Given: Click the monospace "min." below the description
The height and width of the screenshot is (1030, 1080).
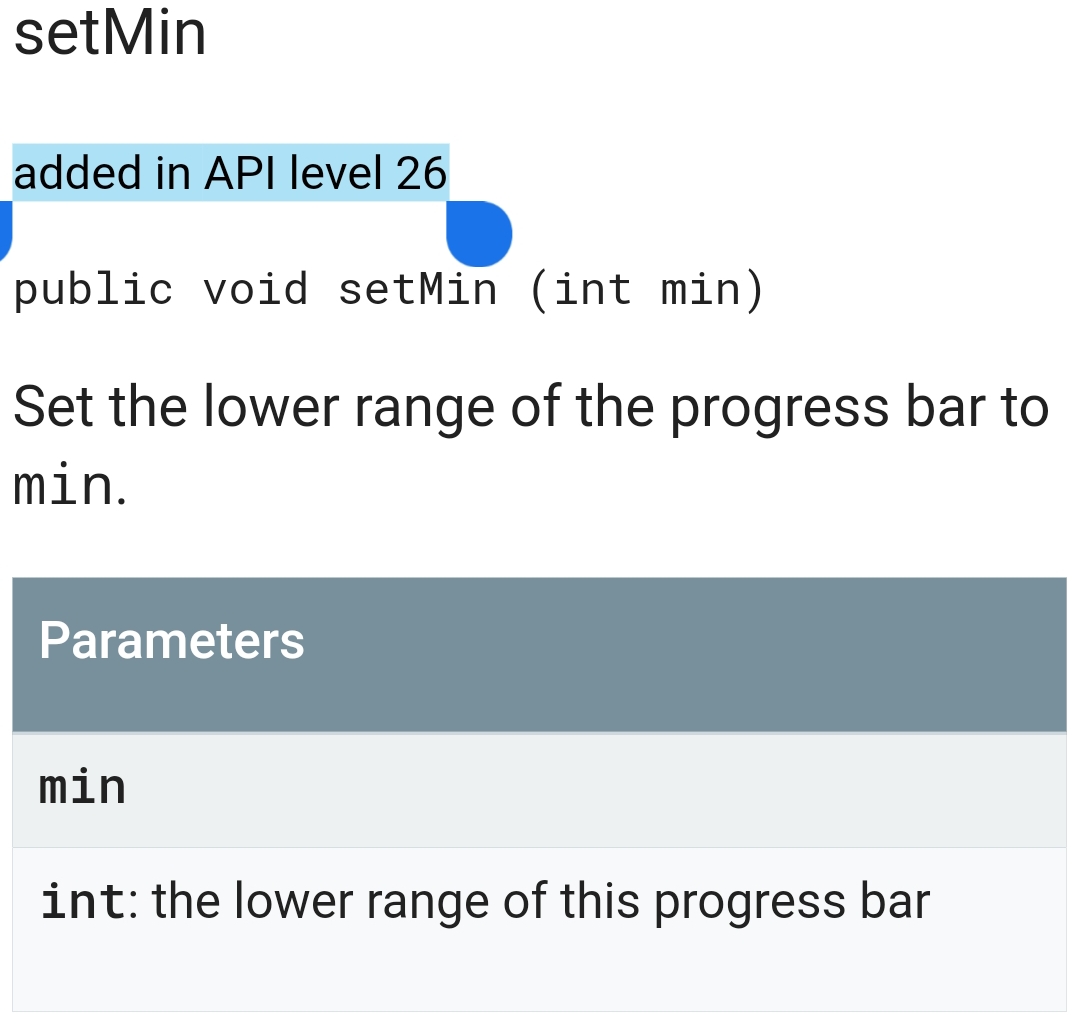Looking at the screenshot, I should (70, 487).
